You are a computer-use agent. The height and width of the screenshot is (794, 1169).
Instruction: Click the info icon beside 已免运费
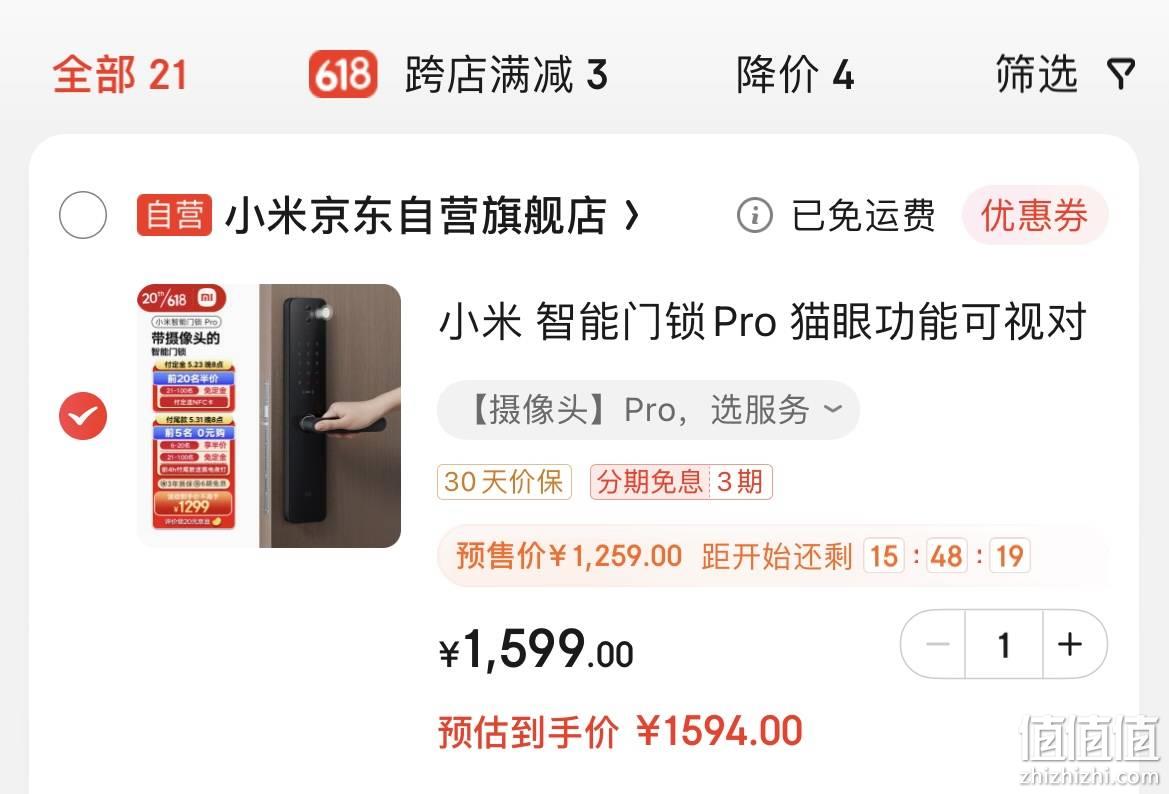point(754,215)
